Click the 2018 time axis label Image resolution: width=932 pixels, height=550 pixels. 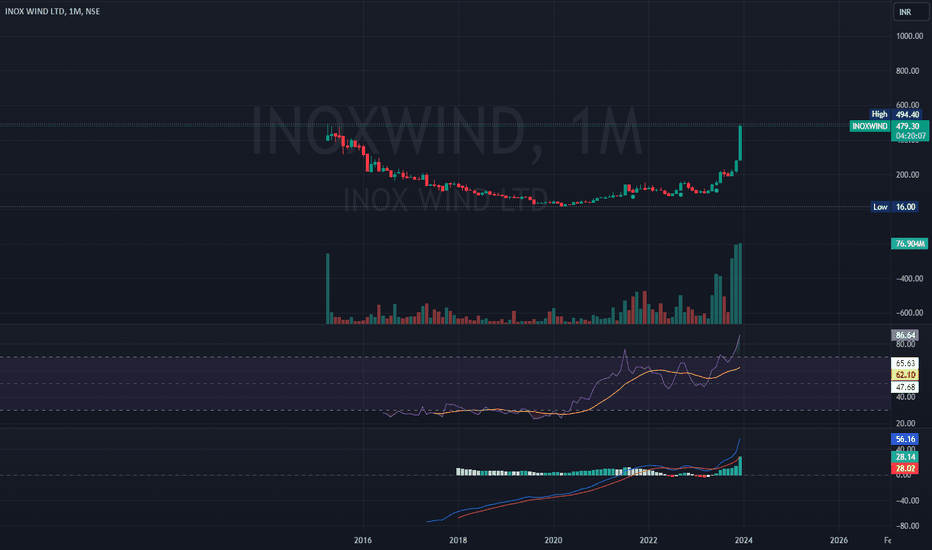click(x=458, y=540)
